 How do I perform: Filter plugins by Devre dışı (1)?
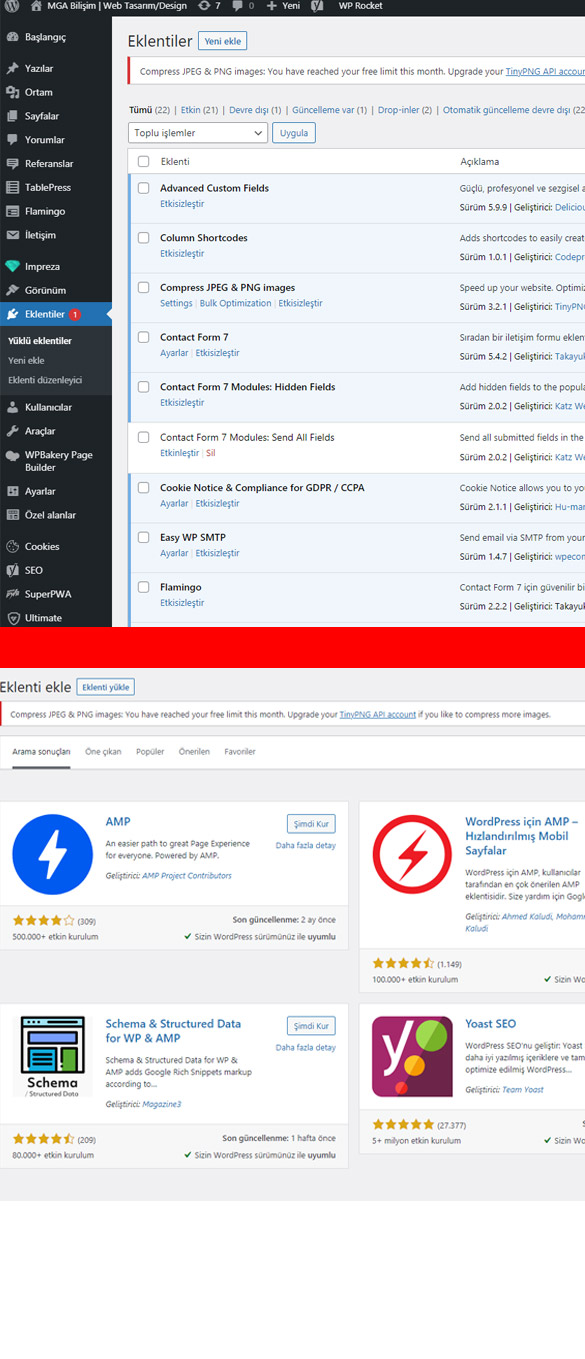click(x=255, y=110)
